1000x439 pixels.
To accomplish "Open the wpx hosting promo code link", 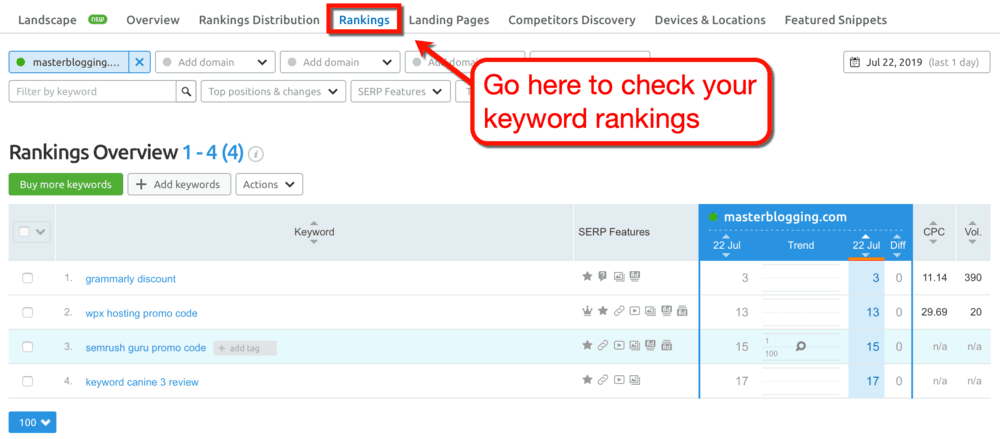I will 142,313.
